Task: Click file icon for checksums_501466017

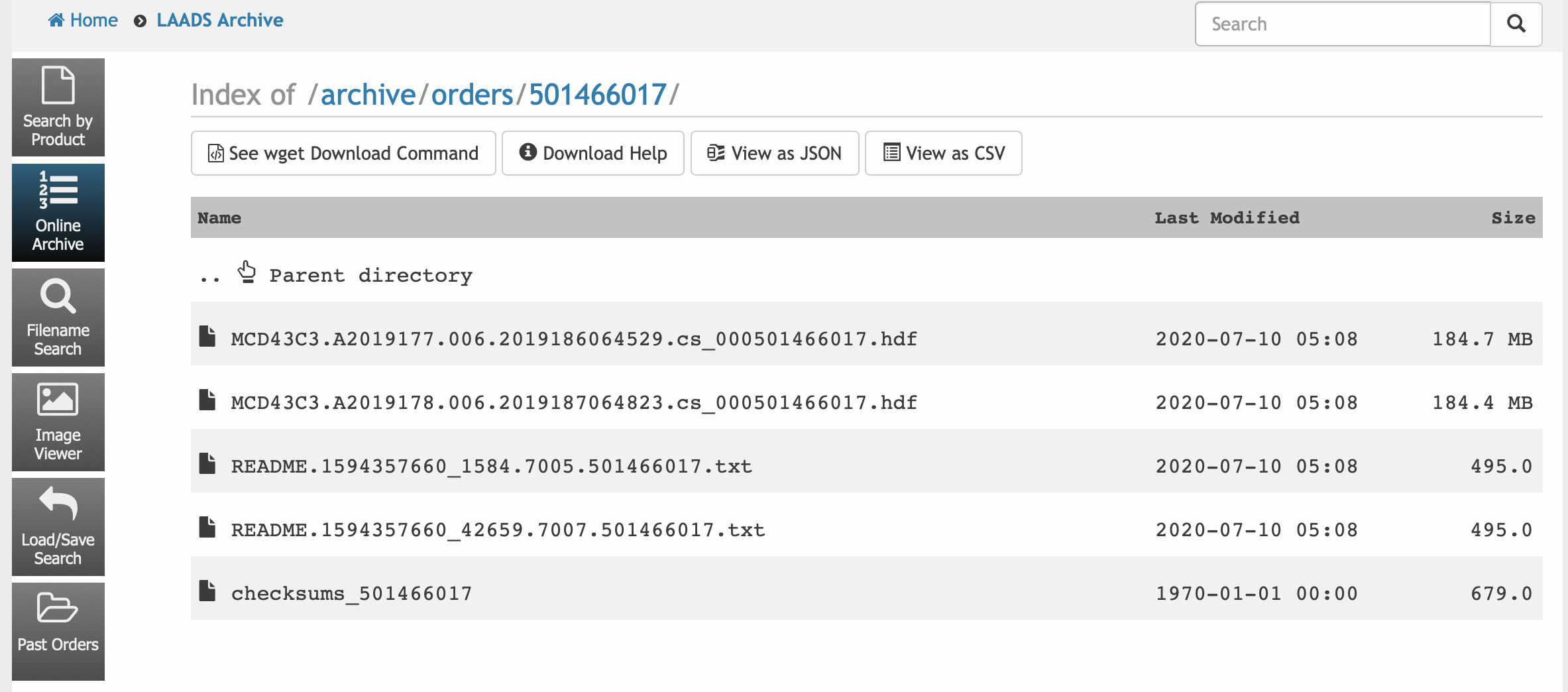Action: pyautogui.click(x=207, y=591)
